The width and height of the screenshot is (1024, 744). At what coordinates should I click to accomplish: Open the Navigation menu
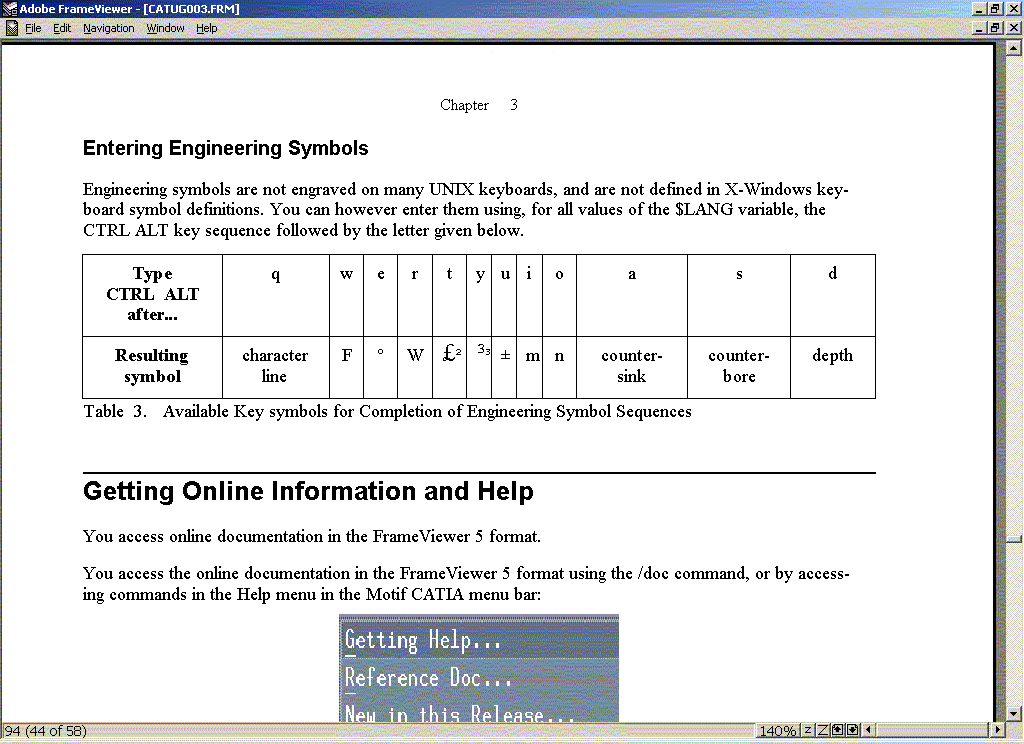coord(108,28)
